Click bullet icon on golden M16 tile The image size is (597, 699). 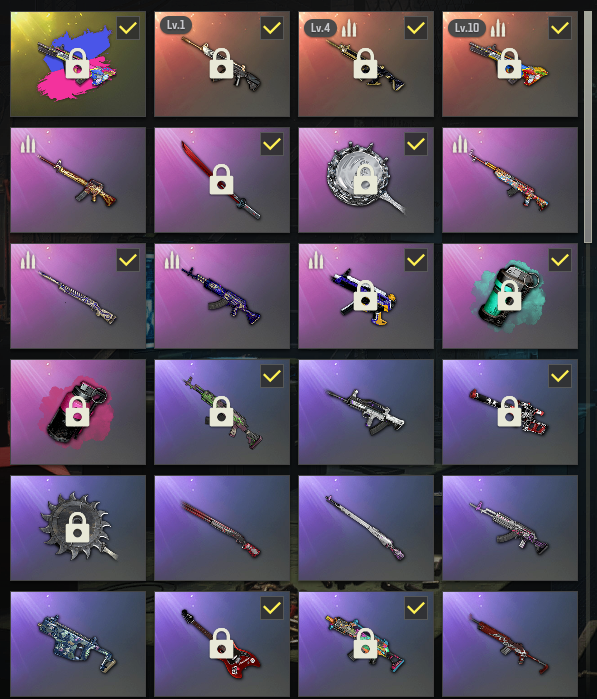(x=28, y=144)
